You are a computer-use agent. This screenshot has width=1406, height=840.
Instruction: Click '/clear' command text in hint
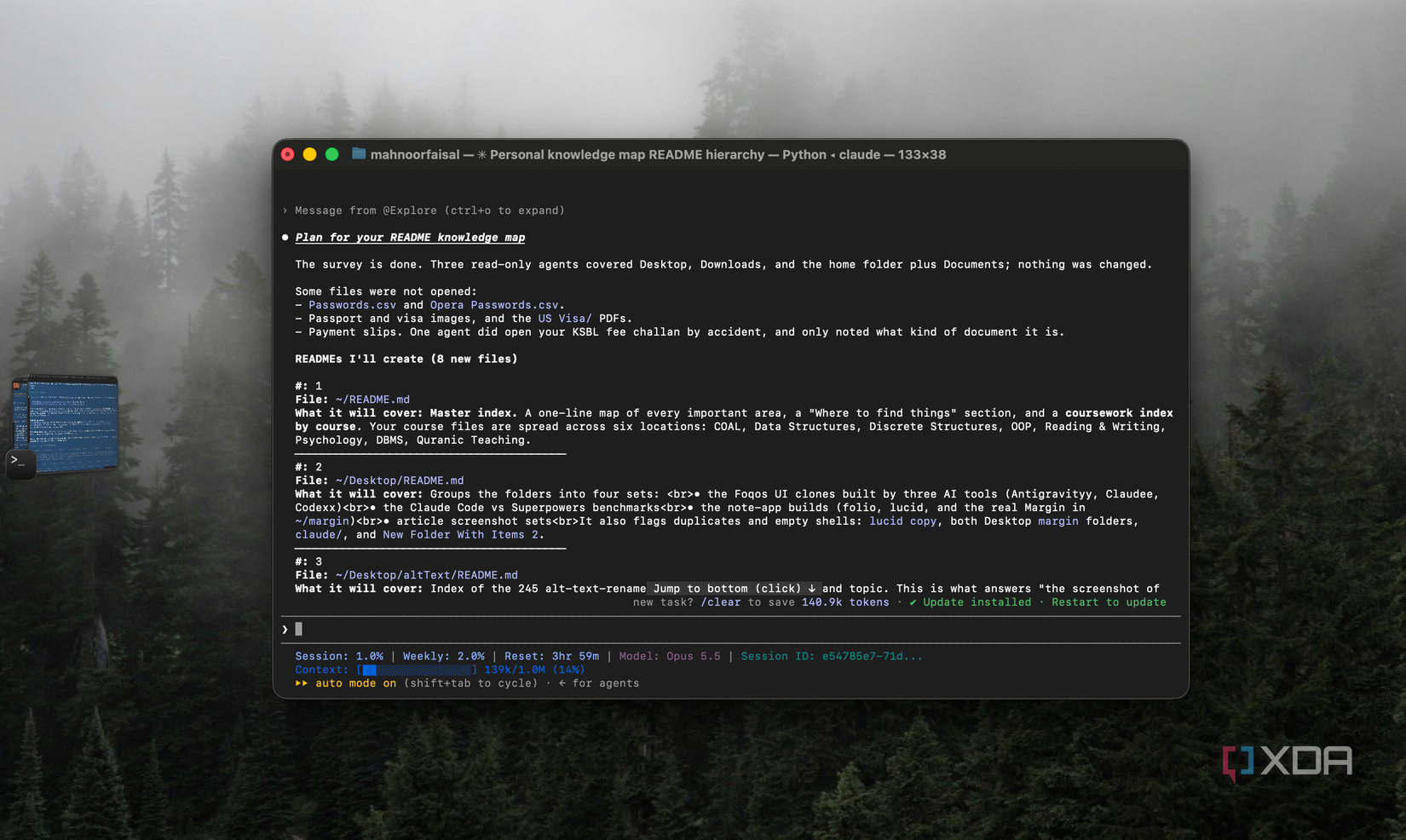(721, 602)
